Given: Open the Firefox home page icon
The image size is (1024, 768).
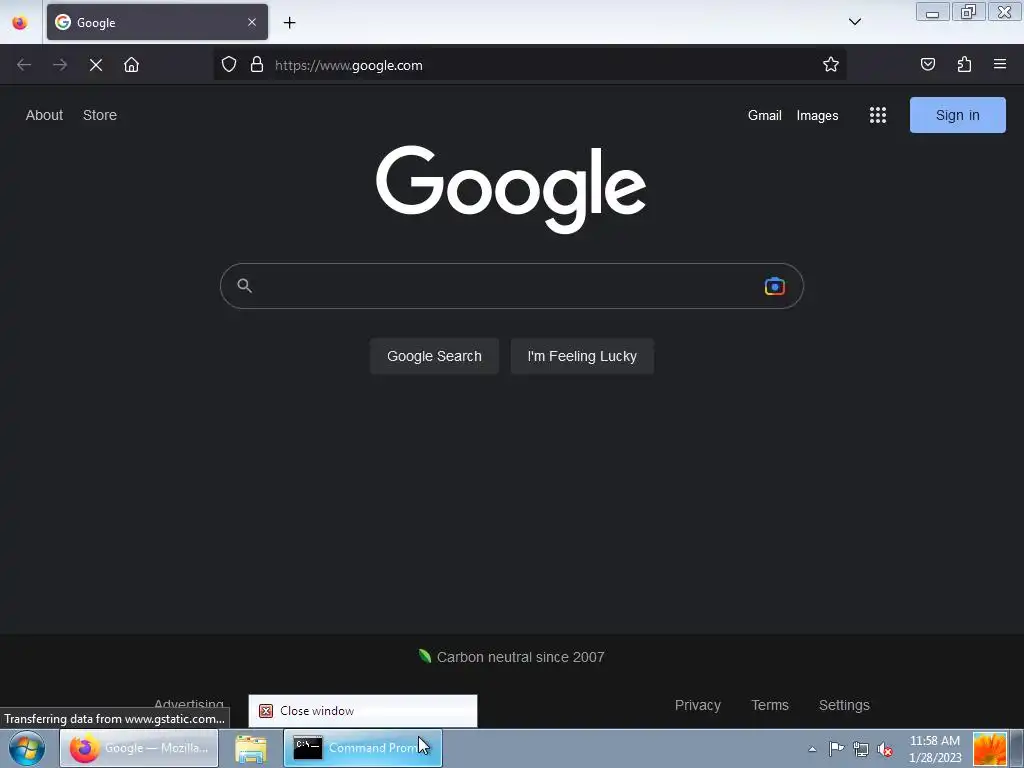Looking at the screenshot, I should point(131,65).
